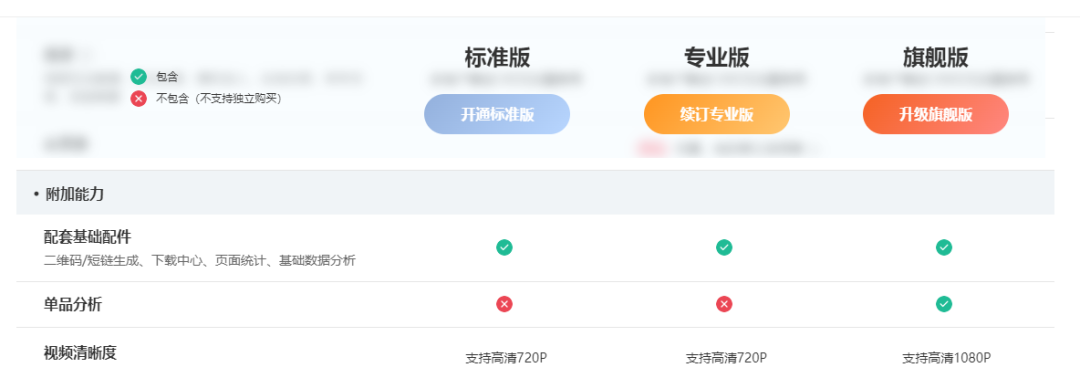Click red cross for 单品分析 professional edition
Viewport: 1080px width, 378px height.
click(724, 304)
